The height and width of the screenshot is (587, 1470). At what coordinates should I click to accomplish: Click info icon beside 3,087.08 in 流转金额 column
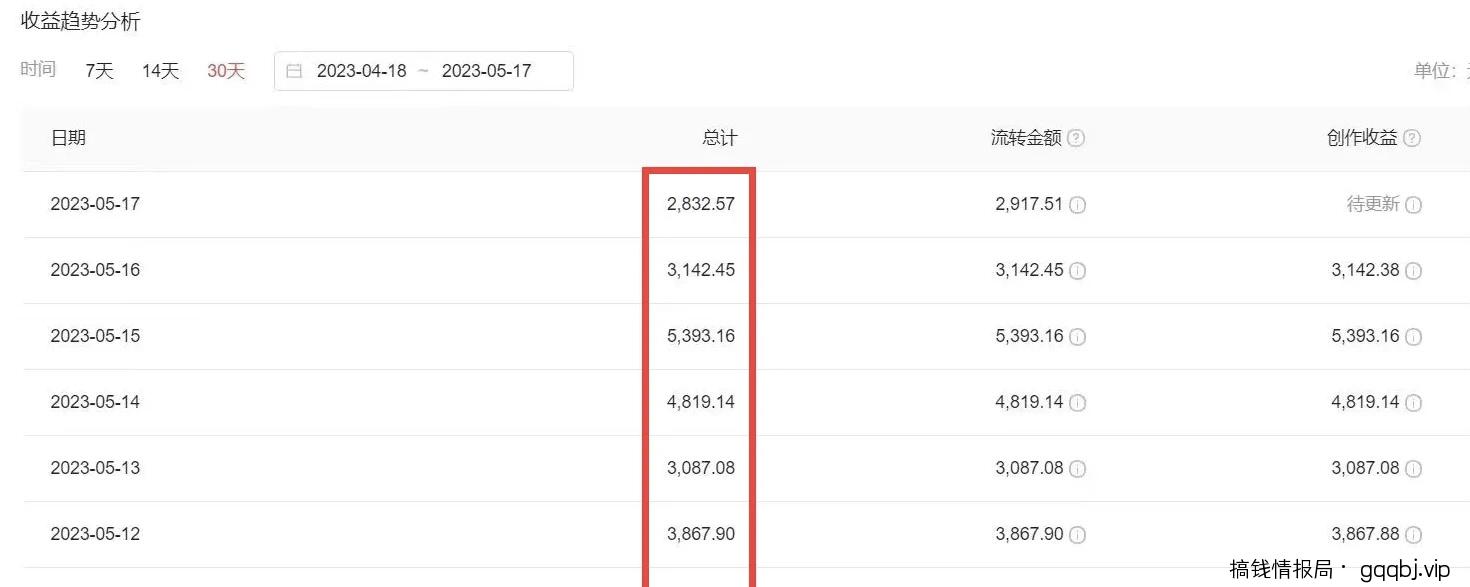click(x=1077, y=469)
